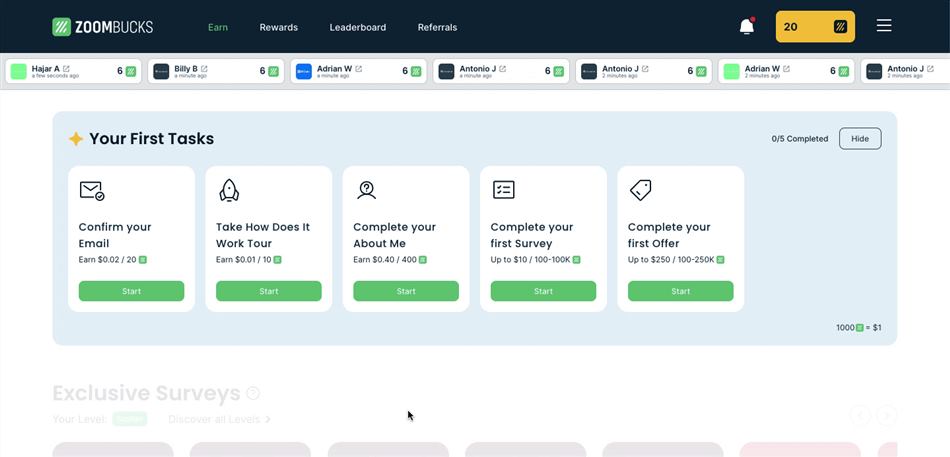Click the coin icon after Earn $0.01 / 10
Image resolution: width=950 pixels, height=457 pixels.
pos(277,259)
